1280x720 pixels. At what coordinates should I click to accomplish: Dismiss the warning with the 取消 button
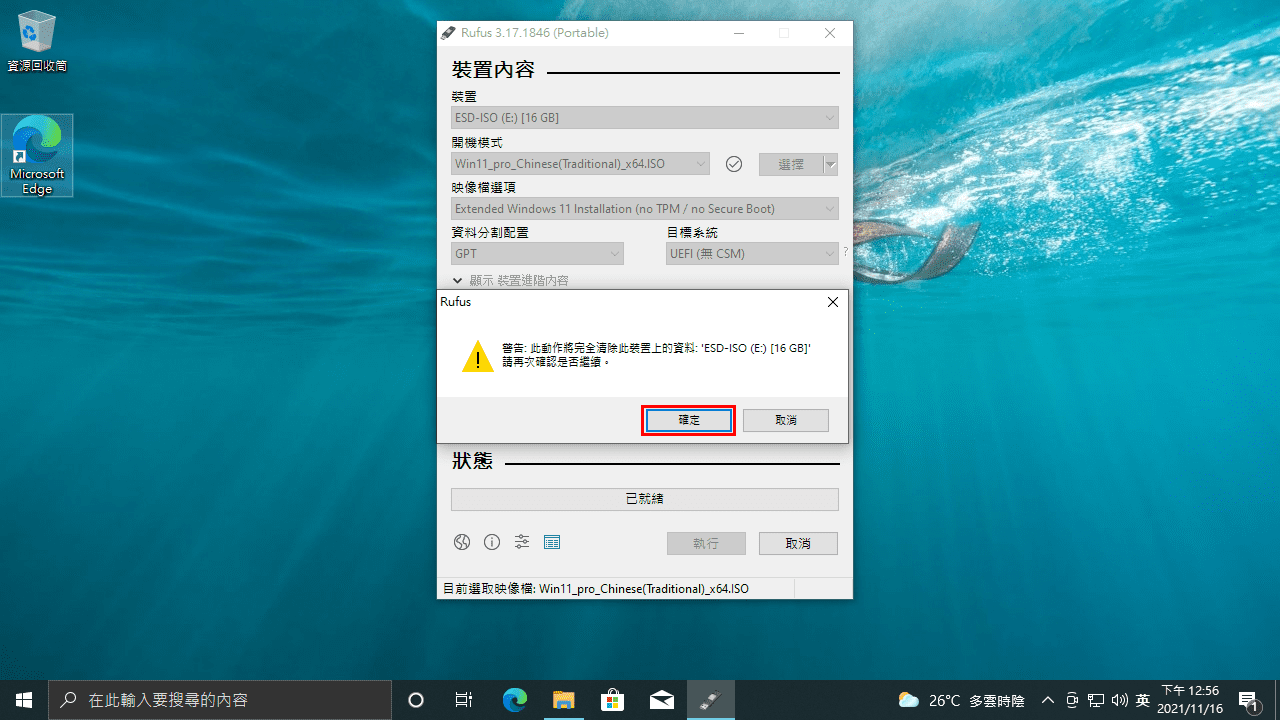(x=785, y=420)
